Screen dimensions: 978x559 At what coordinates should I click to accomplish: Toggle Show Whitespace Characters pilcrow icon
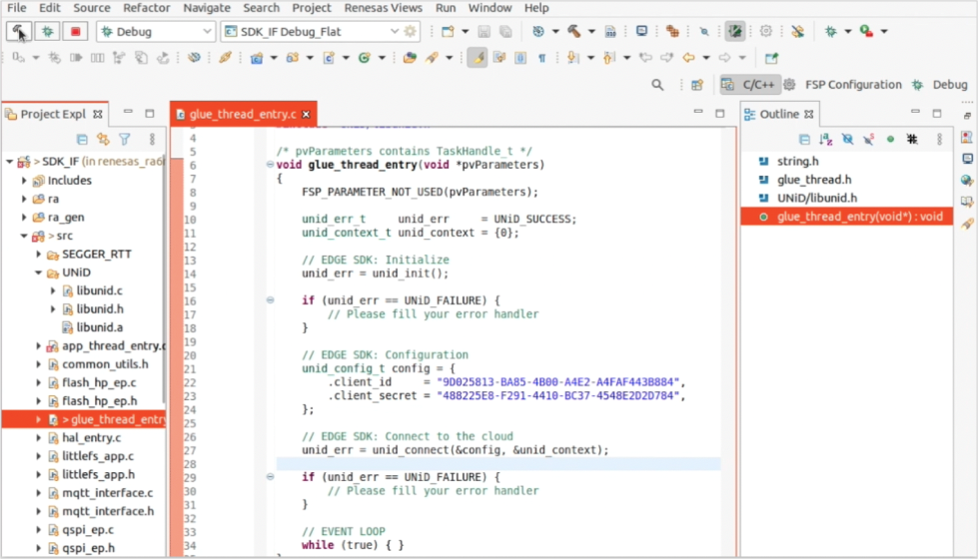[541, 58]
